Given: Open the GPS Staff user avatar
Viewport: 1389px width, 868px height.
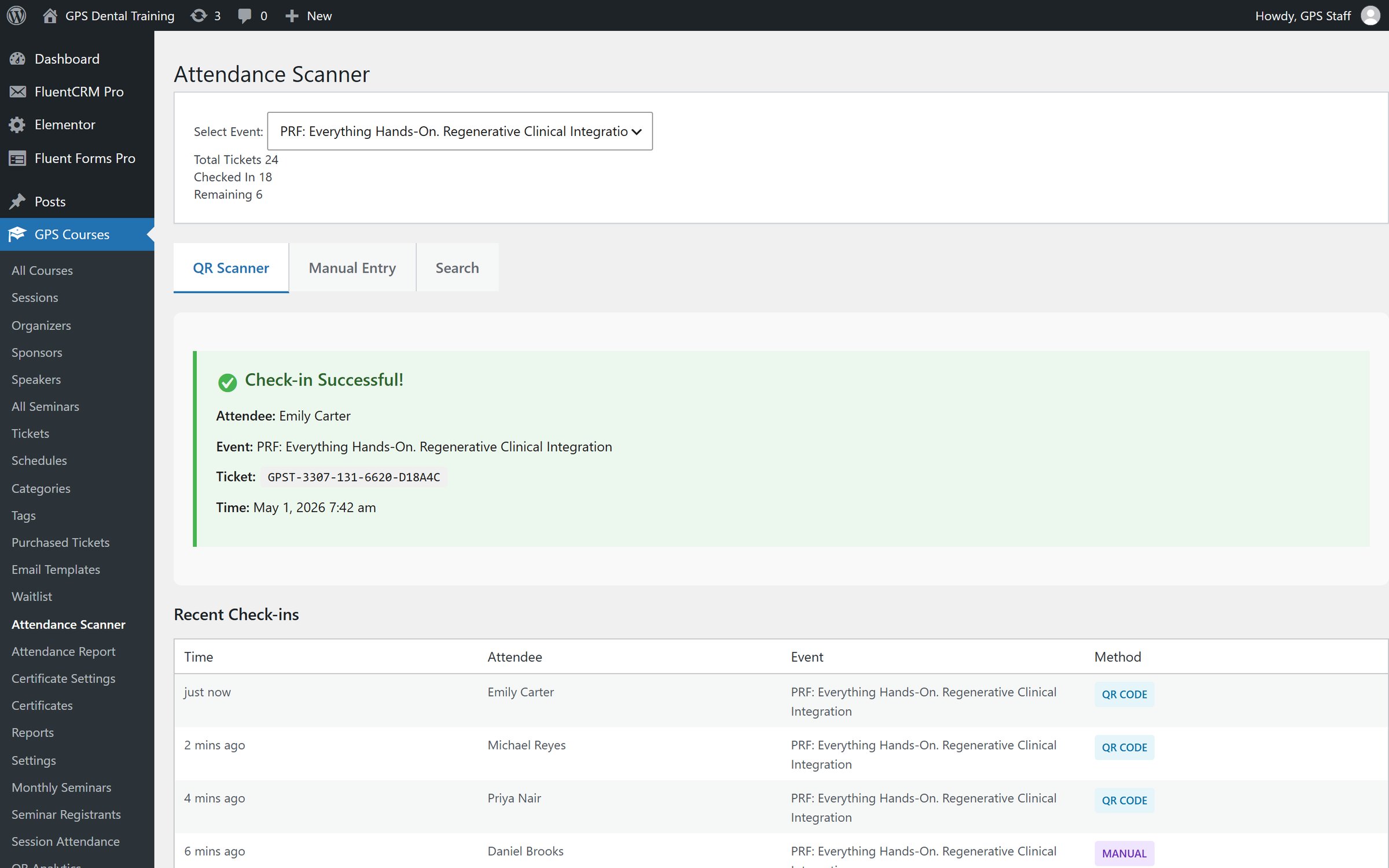Looking at the screenshot, I should pos(1370,16).
